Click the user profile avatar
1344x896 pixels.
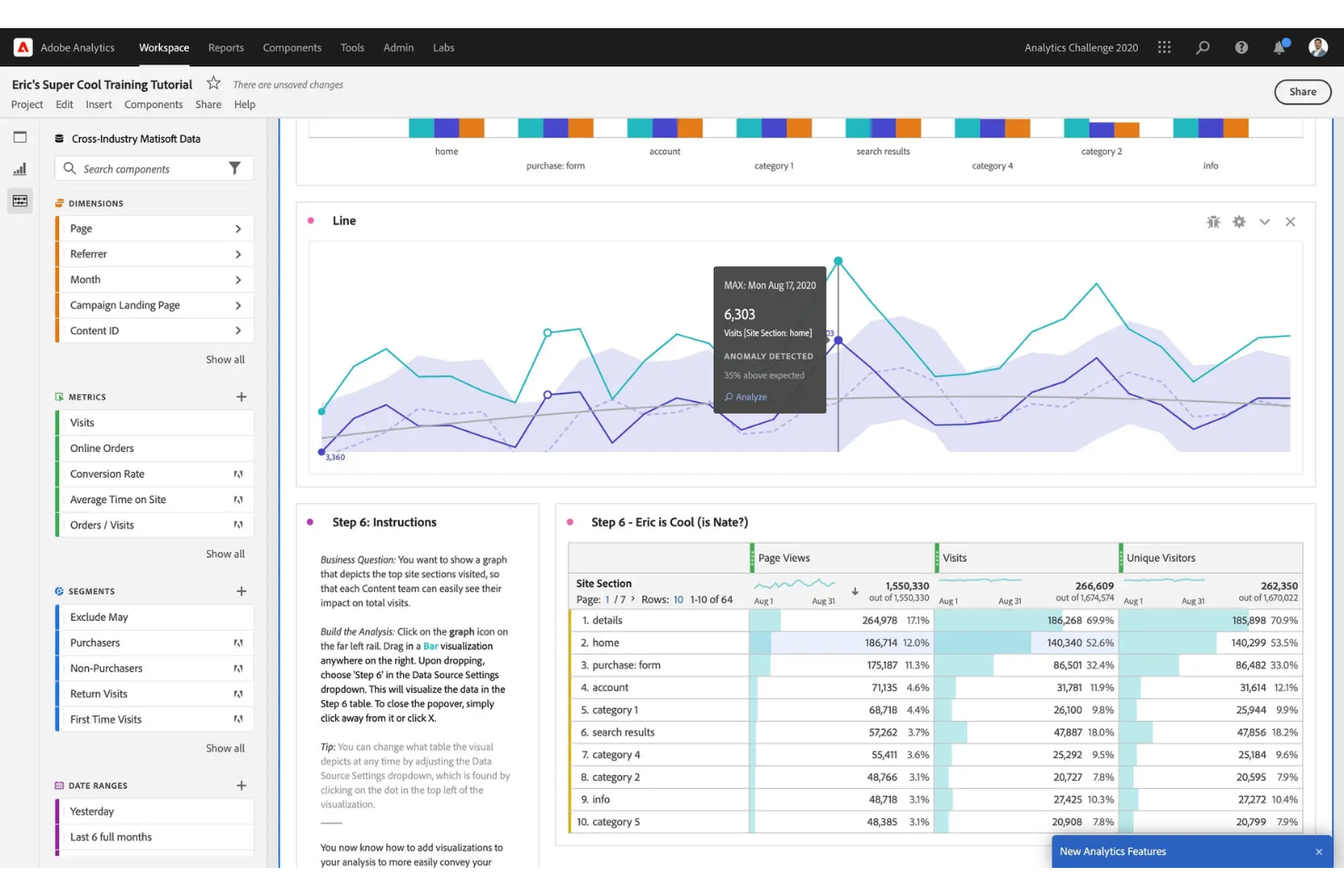[x=1318, y=47]
